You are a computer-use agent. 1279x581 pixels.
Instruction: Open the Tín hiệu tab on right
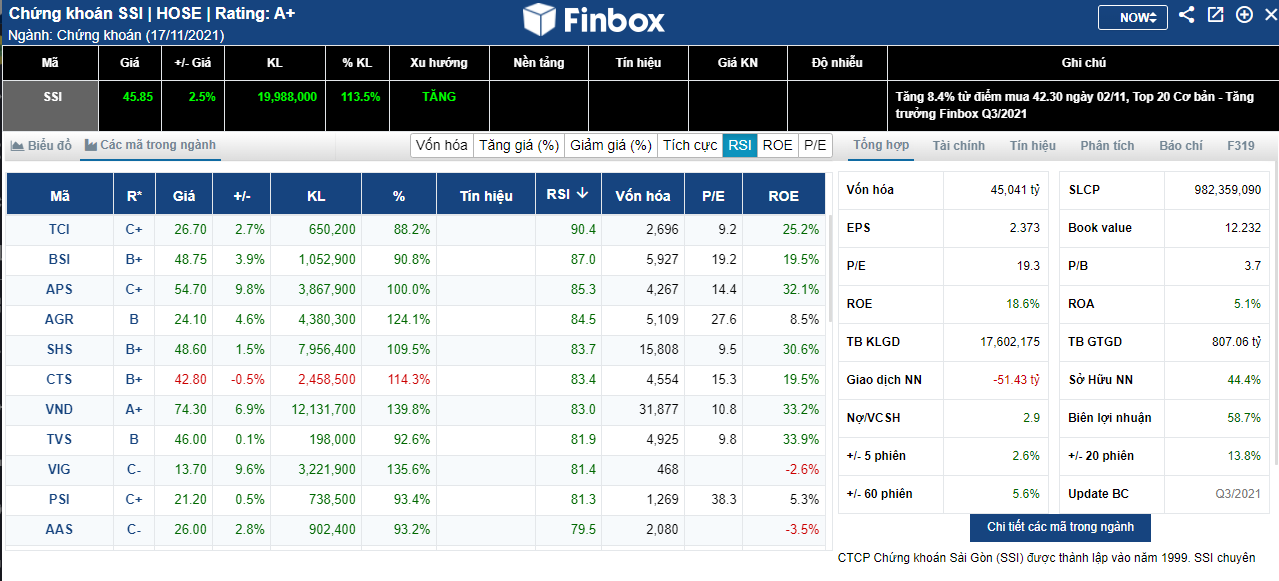point(1033,146)
